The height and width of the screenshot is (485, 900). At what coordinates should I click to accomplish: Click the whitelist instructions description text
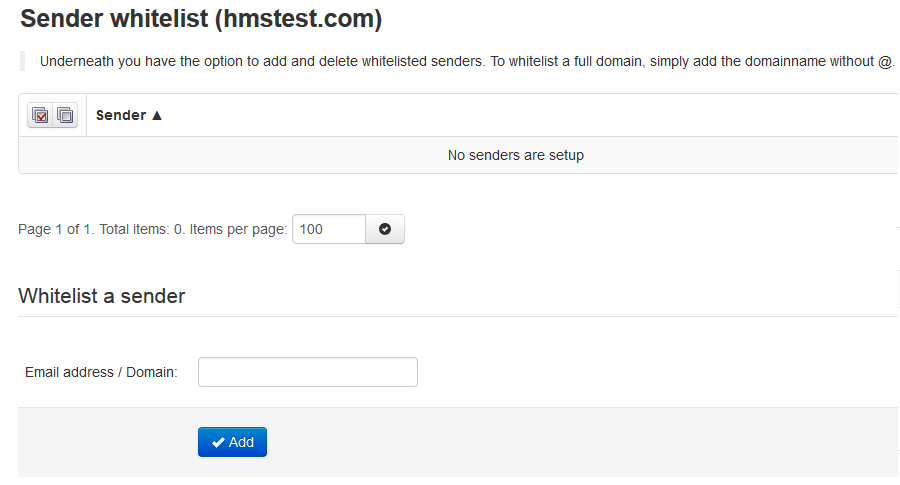tap(467, 61)
